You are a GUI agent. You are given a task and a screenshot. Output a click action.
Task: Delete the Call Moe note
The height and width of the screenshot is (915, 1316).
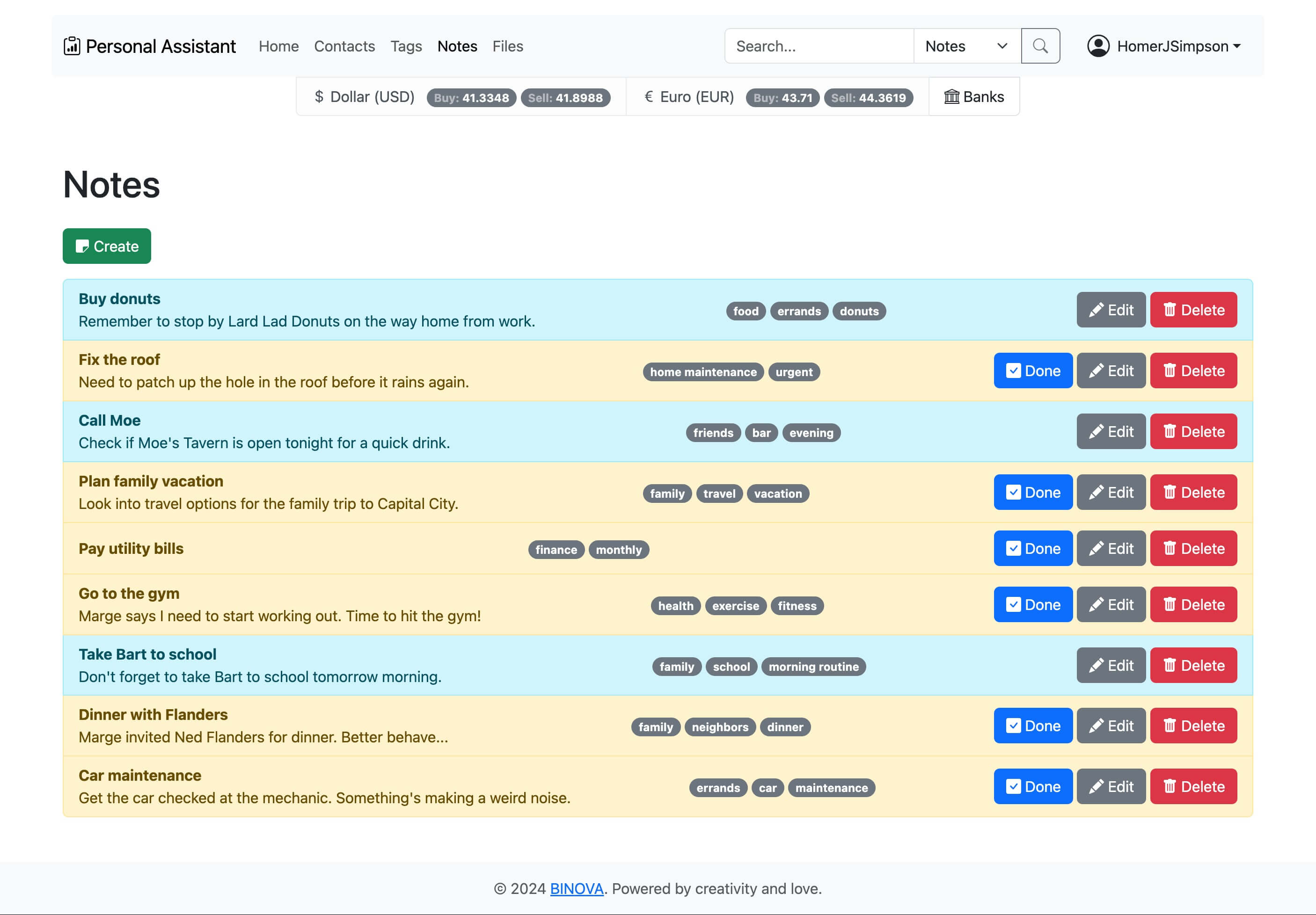[x=1193, y=431]
